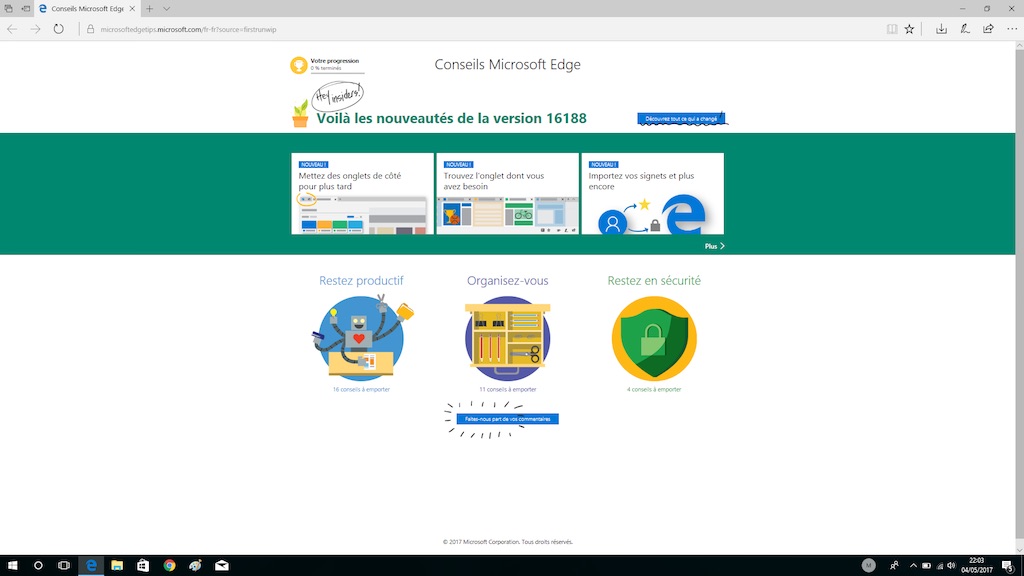The height and width of the screenshot is (576, 1024).
Task: Open Edge's three-dot settings menu
Action: (1011, 29)
